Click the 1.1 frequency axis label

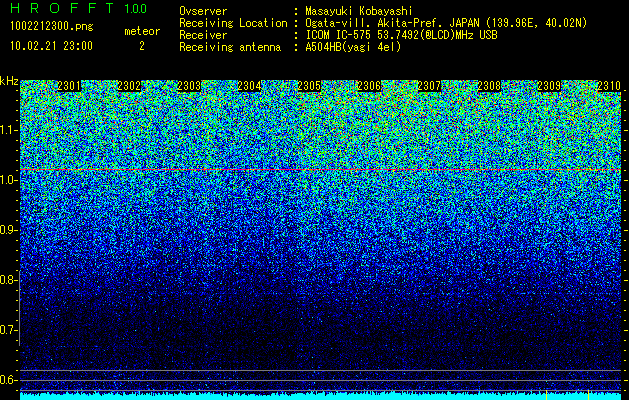(9, 130)
